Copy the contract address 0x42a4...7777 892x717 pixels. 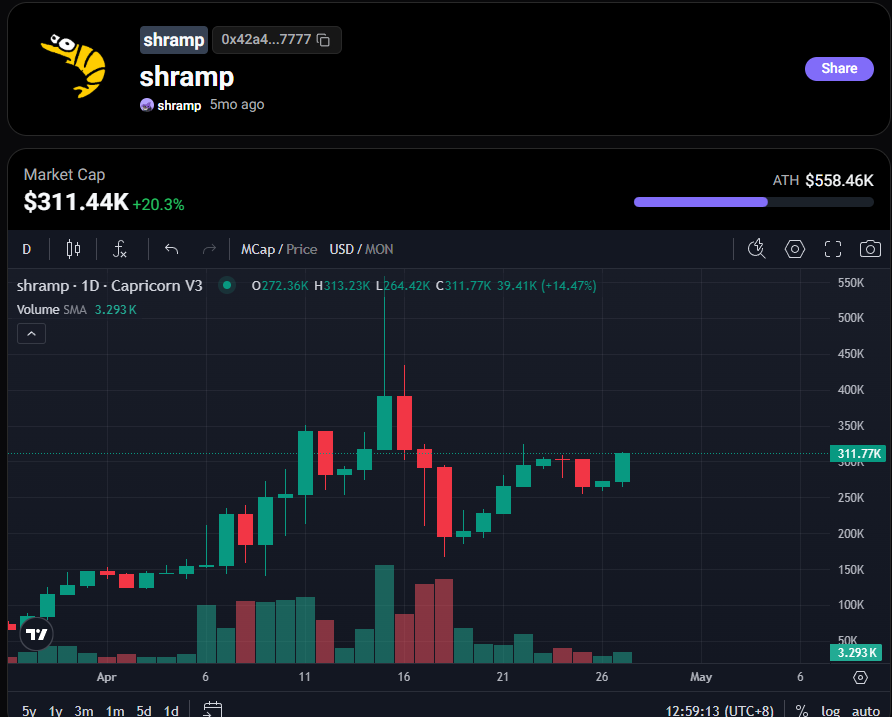pos(323,40)
